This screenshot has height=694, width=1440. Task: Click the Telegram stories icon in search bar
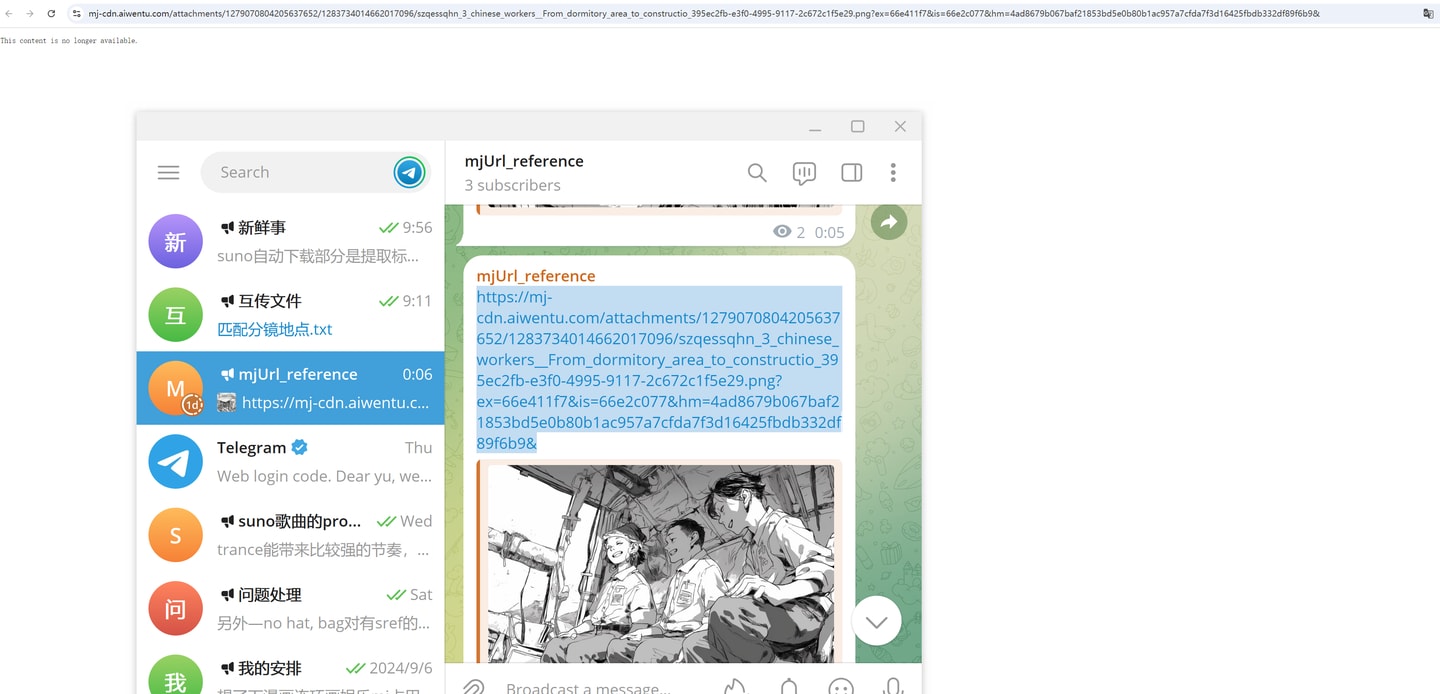click(x=409, y=172)
